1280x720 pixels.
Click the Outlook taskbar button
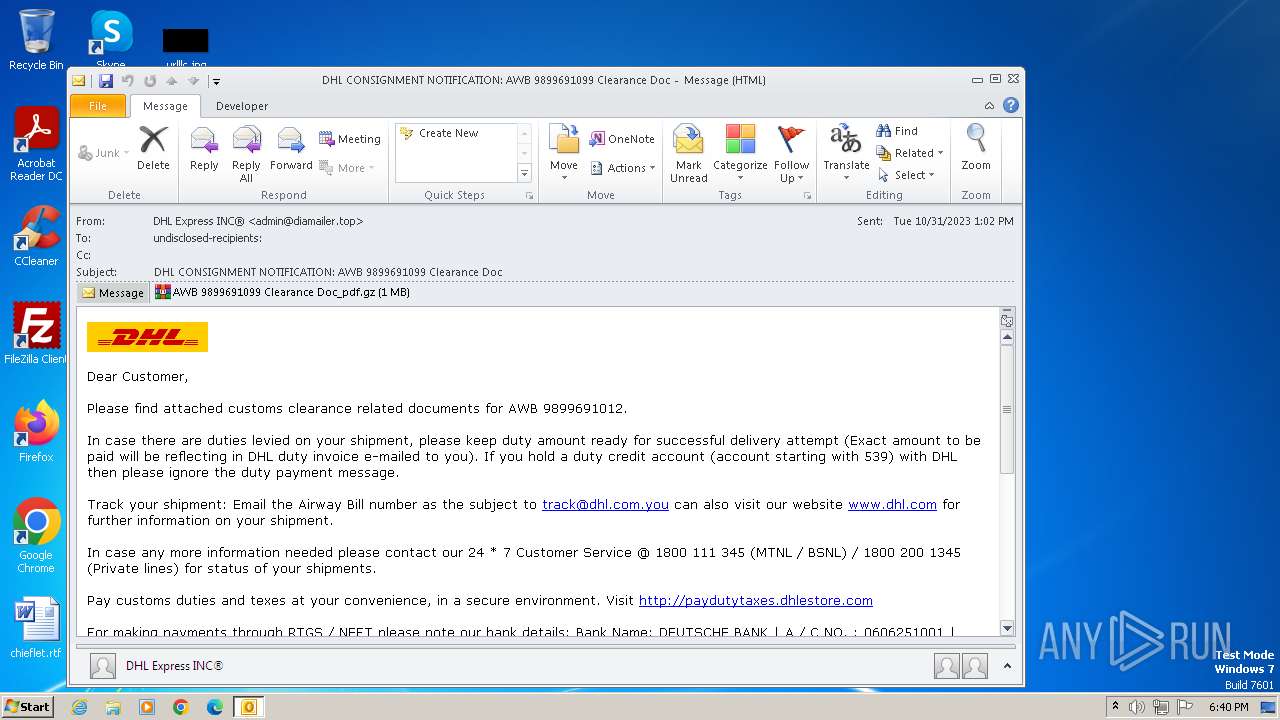(248, 707)
